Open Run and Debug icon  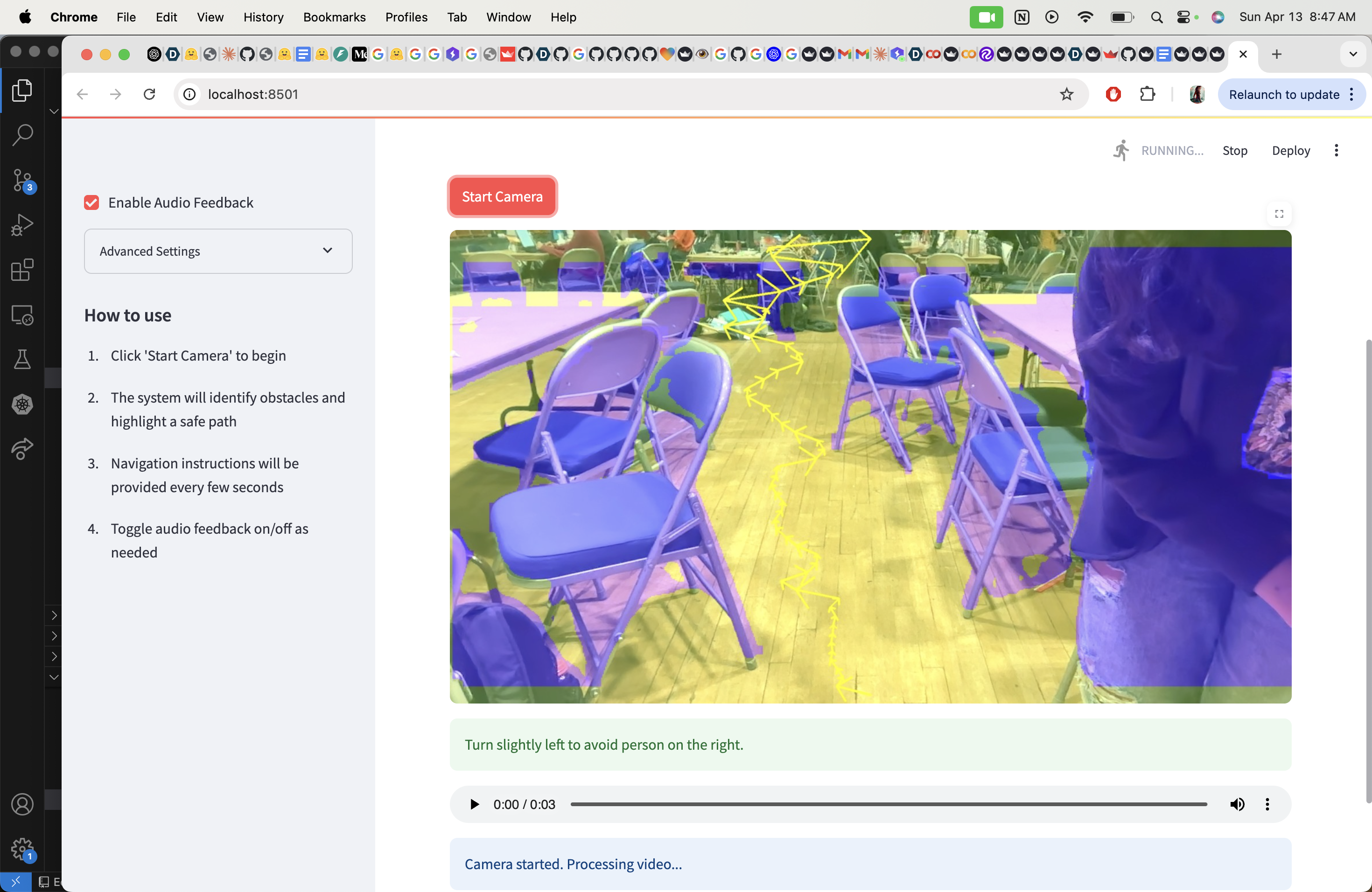pyautogui.click(x=22, y=225)
